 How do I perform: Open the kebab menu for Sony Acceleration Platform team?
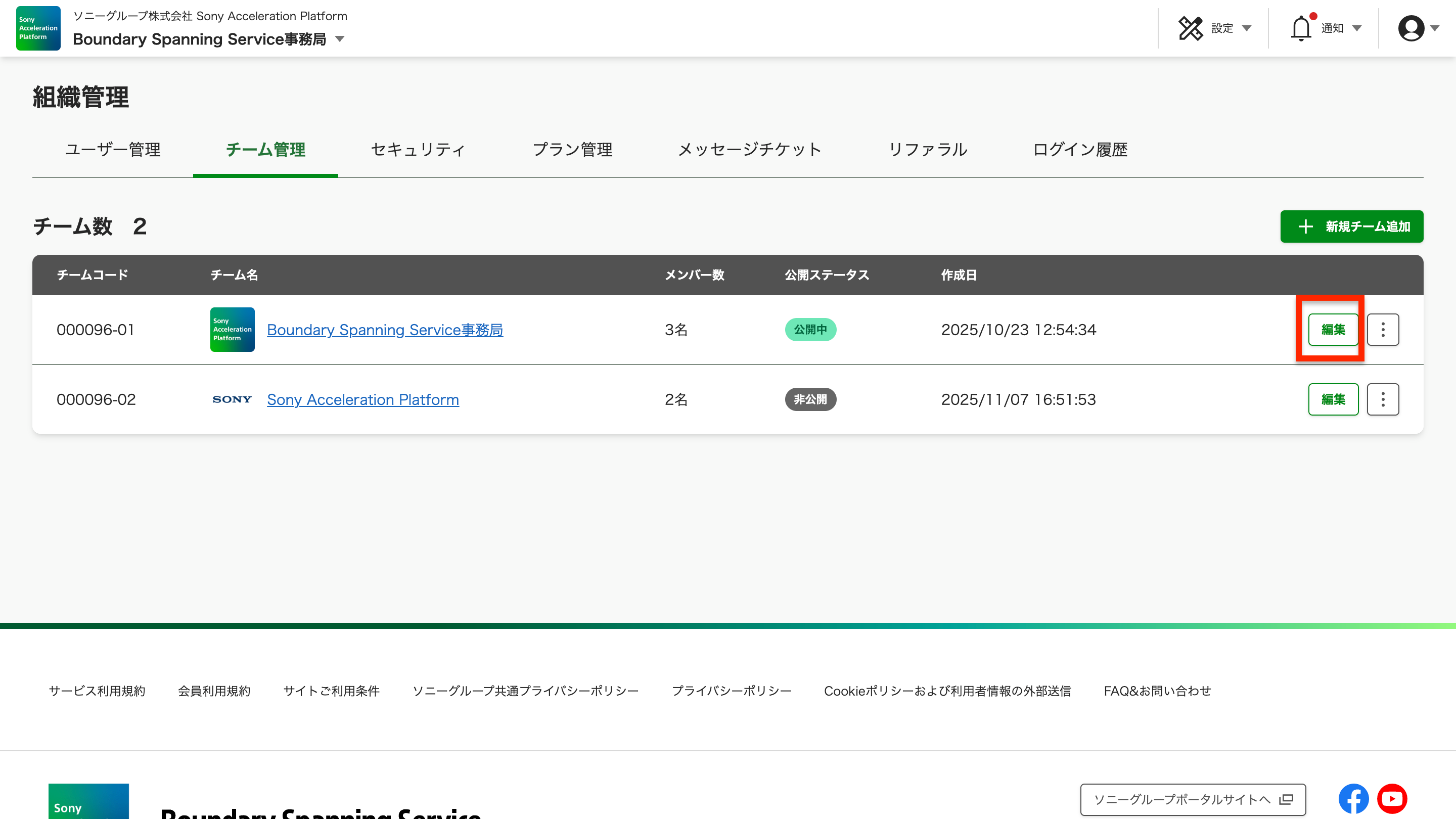(1383, 399)
